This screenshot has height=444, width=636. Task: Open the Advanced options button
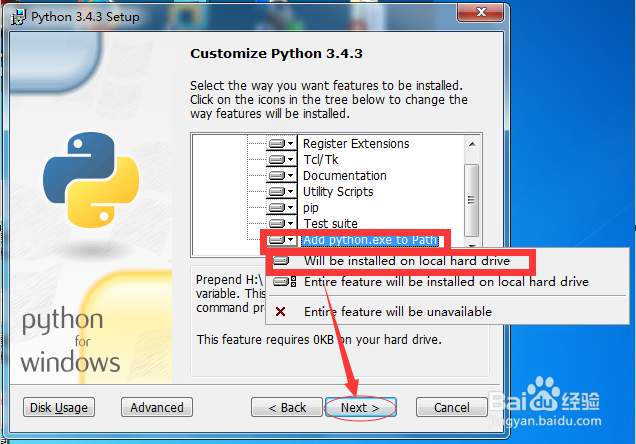click(157, 407)
